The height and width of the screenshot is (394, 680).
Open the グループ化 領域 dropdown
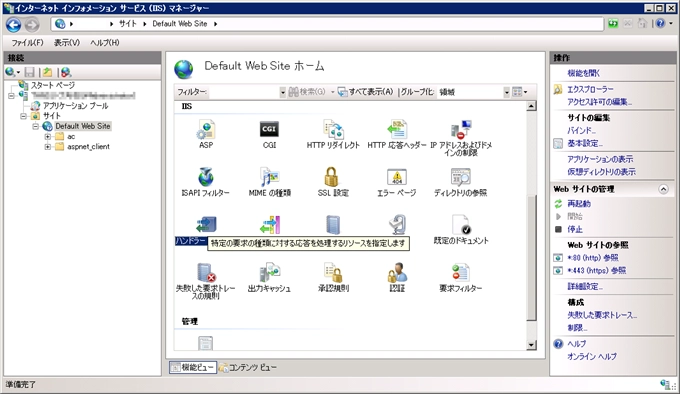[x=507, y=92]
